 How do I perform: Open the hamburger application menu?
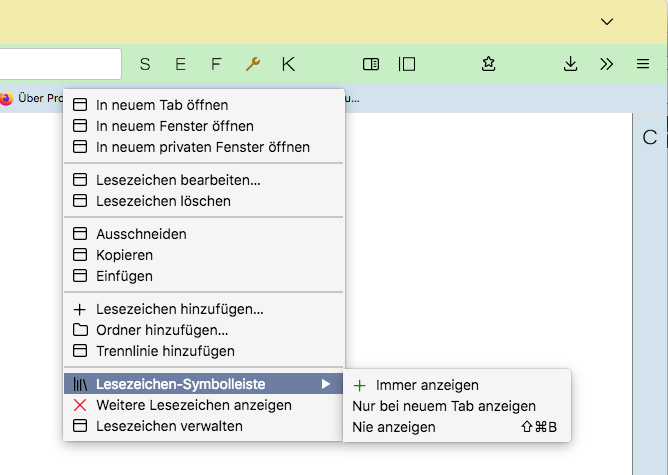click(x=643, y=64)
